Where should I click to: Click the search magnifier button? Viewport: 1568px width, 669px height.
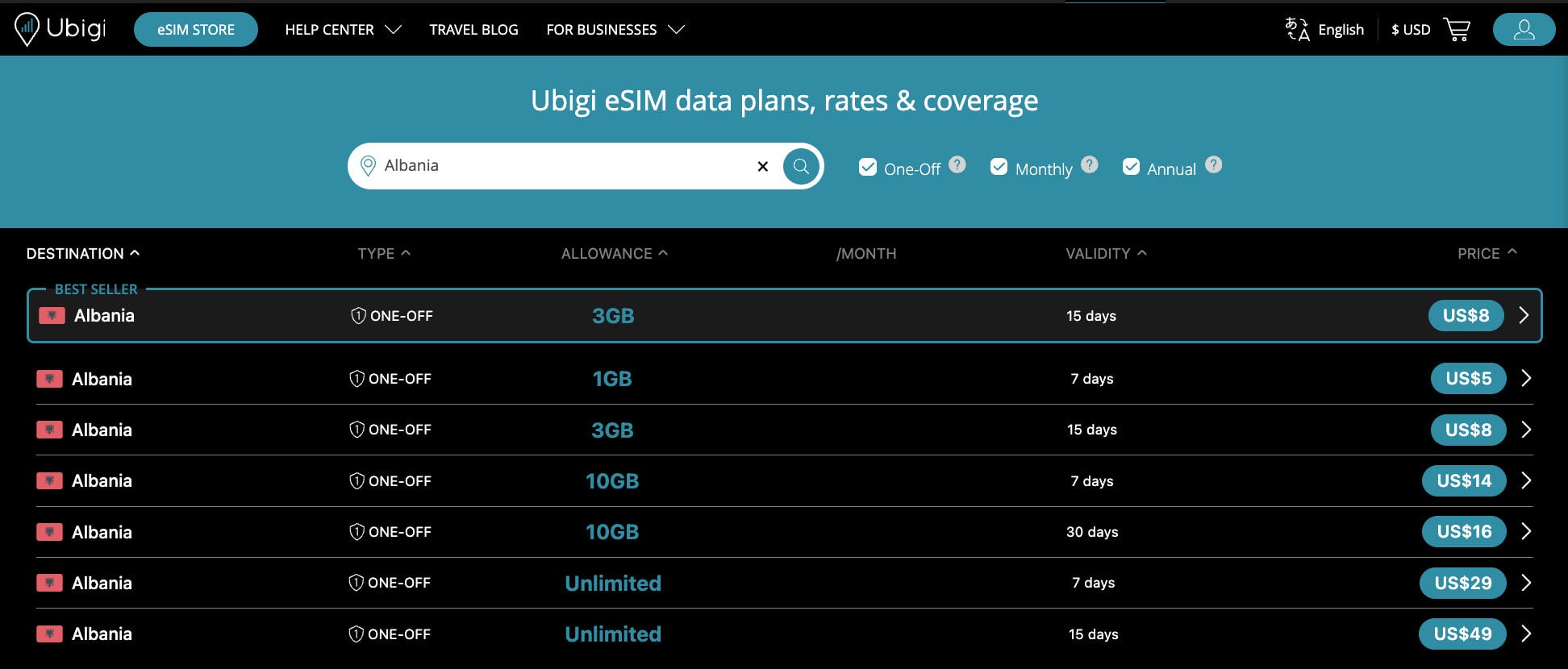click(x=801, y=166)
